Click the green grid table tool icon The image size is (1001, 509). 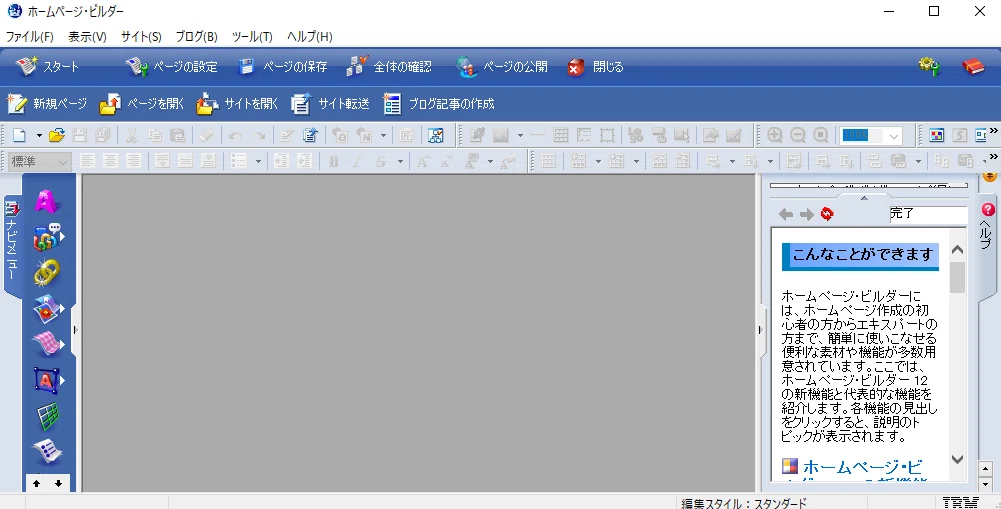[x=47, y=416]
